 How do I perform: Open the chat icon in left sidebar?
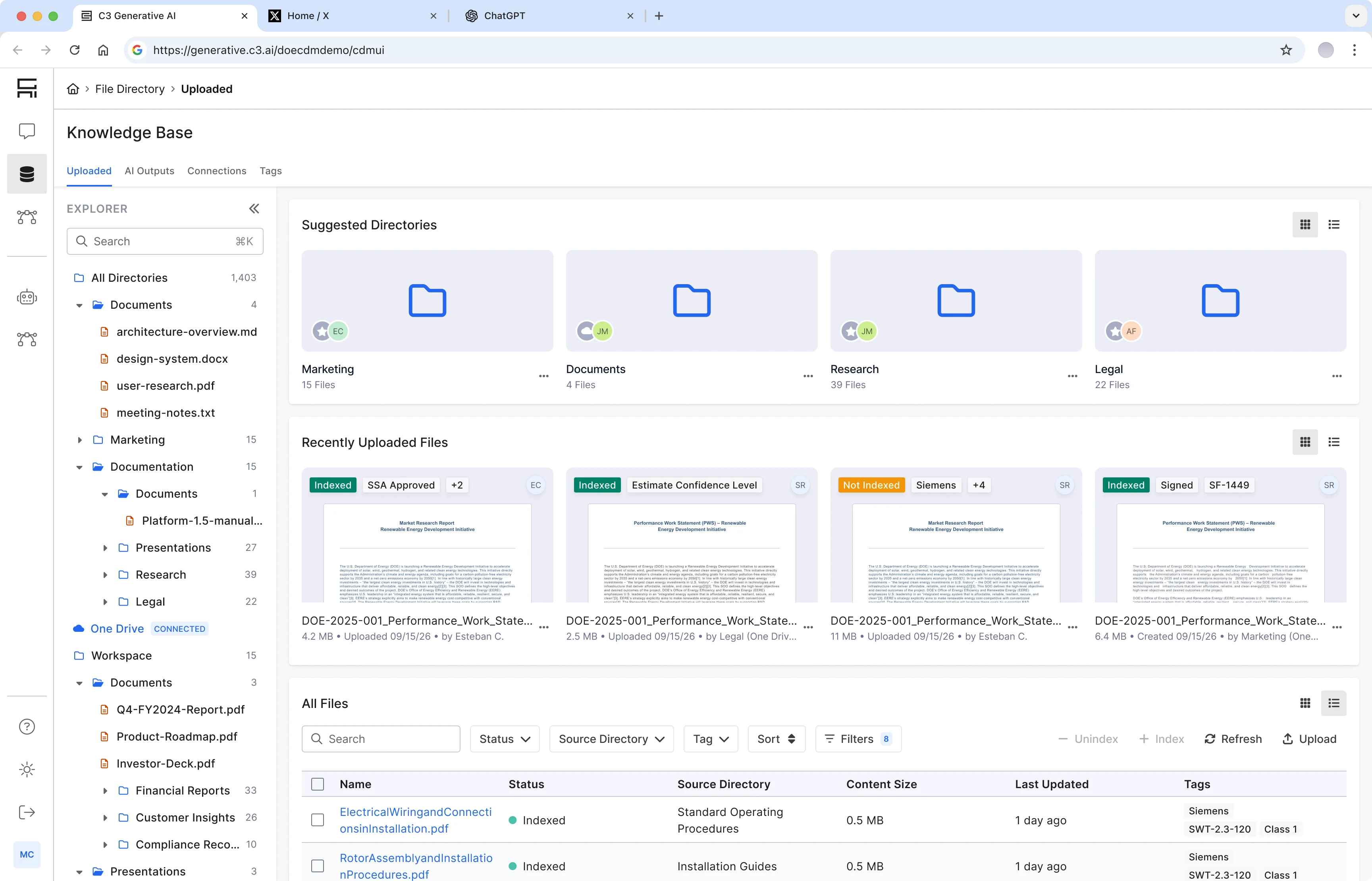[27, 131]
